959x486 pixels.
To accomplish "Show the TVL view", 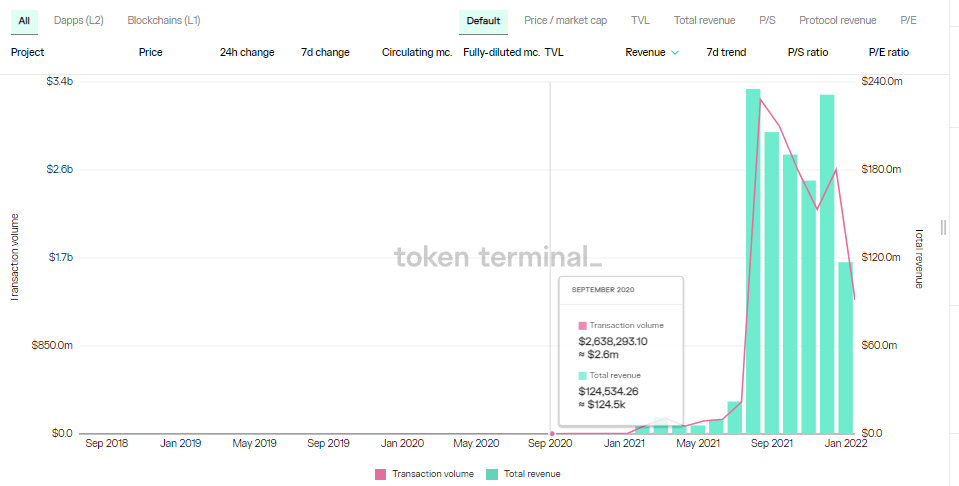I will 640,20.
